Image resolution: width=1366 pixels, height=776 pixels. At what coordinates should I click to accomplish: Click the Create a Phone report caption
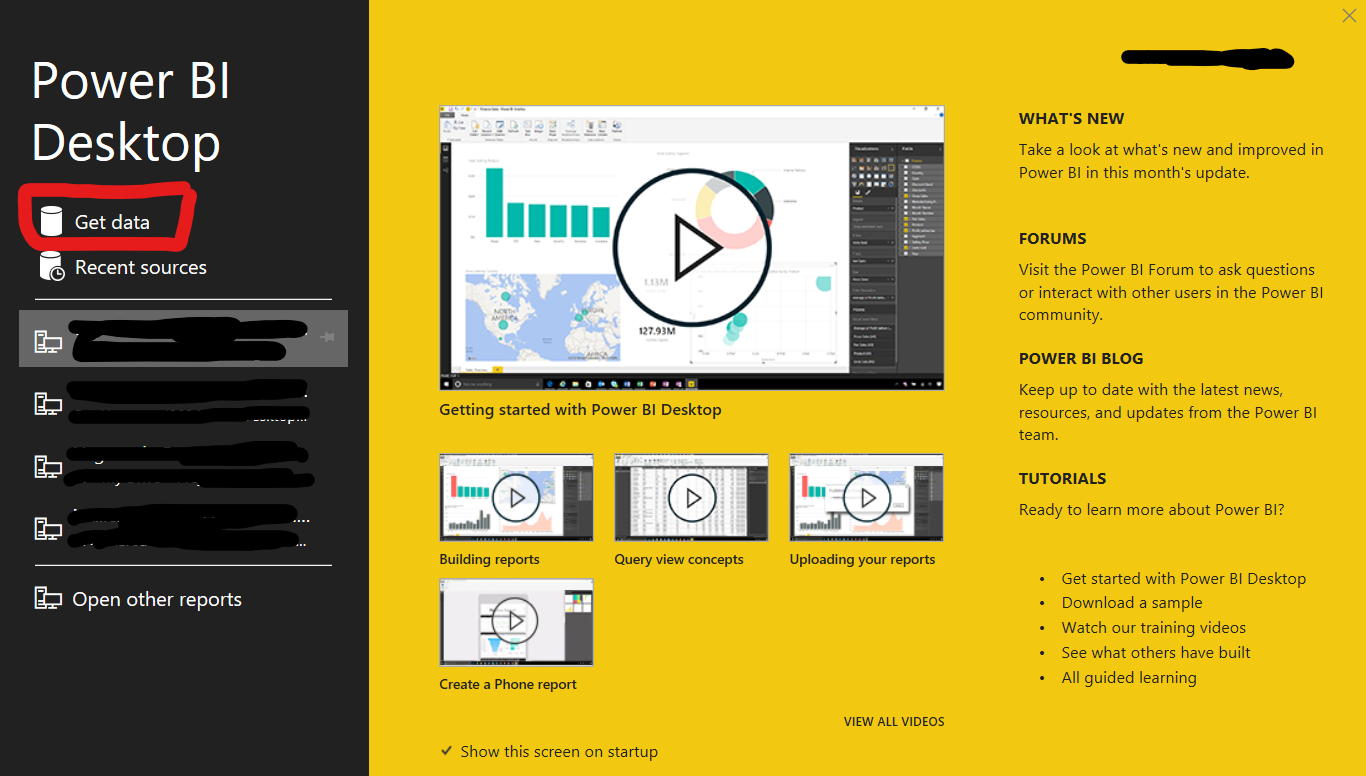click(508, 685)
